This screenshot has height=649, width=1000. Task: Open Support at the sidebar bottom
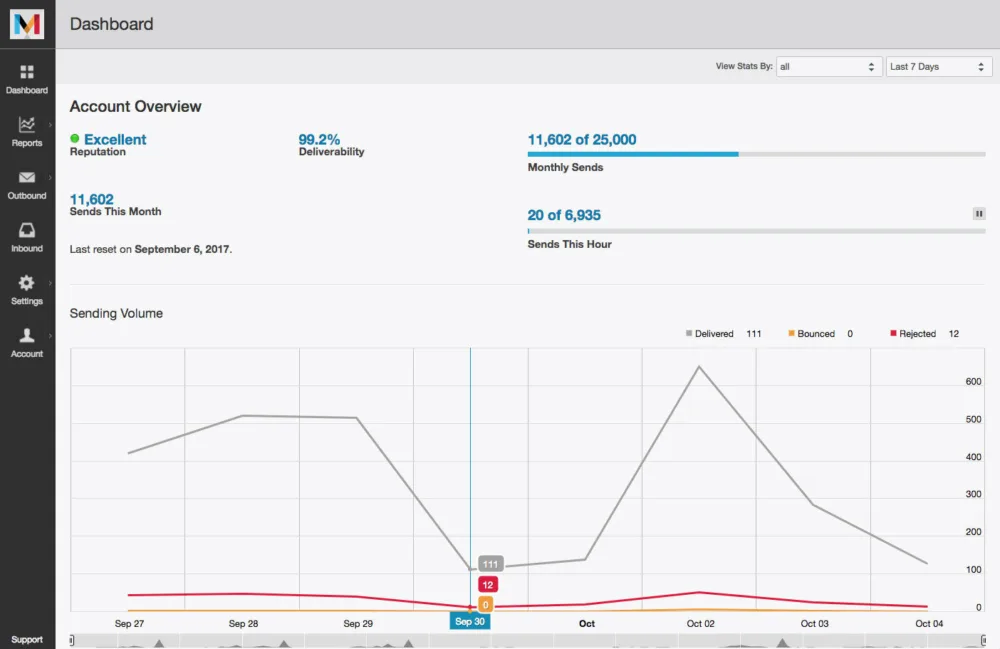click(x=27, y=639)
